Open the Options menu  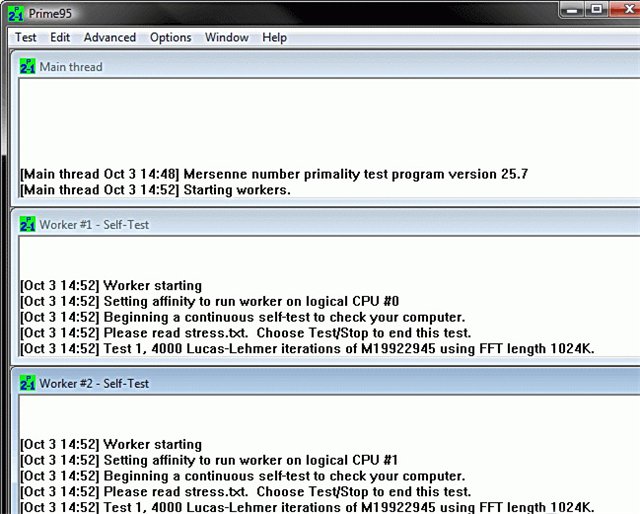point(171,38)
